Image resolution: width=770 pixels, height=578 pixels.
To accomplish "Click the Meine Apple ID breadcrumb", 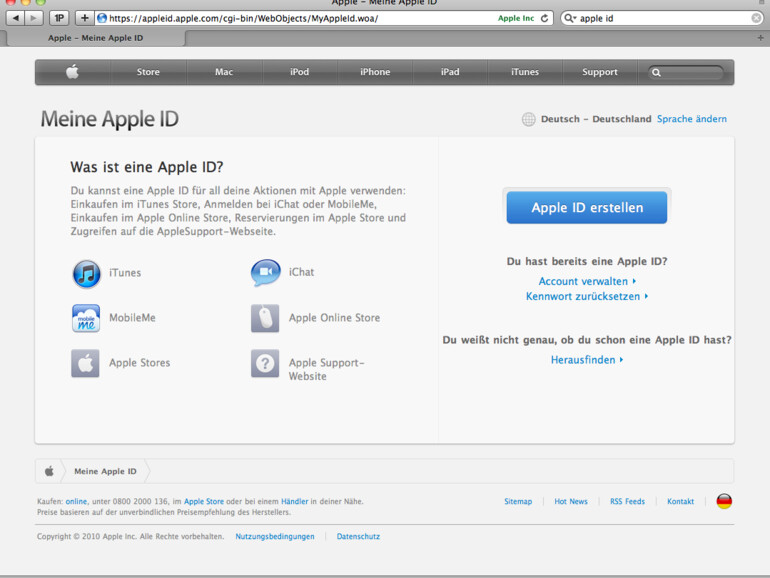I will [x=105, y=471].
